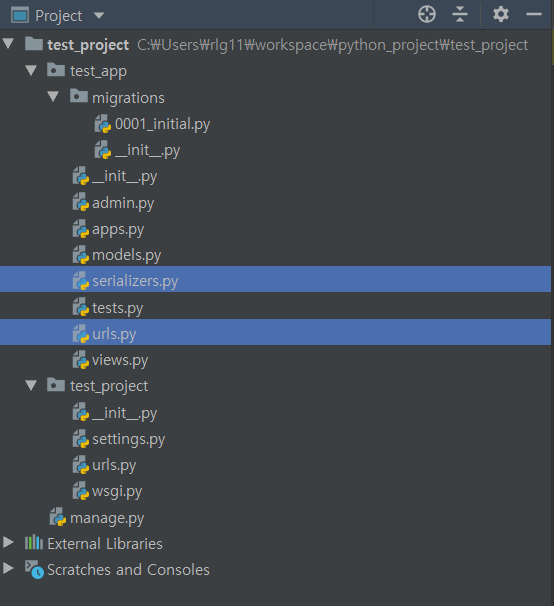554x606 pixels.
Task: Click the C:\Users\rlg11 project path text
Action: pyautogui.click(x=332, y=45)
